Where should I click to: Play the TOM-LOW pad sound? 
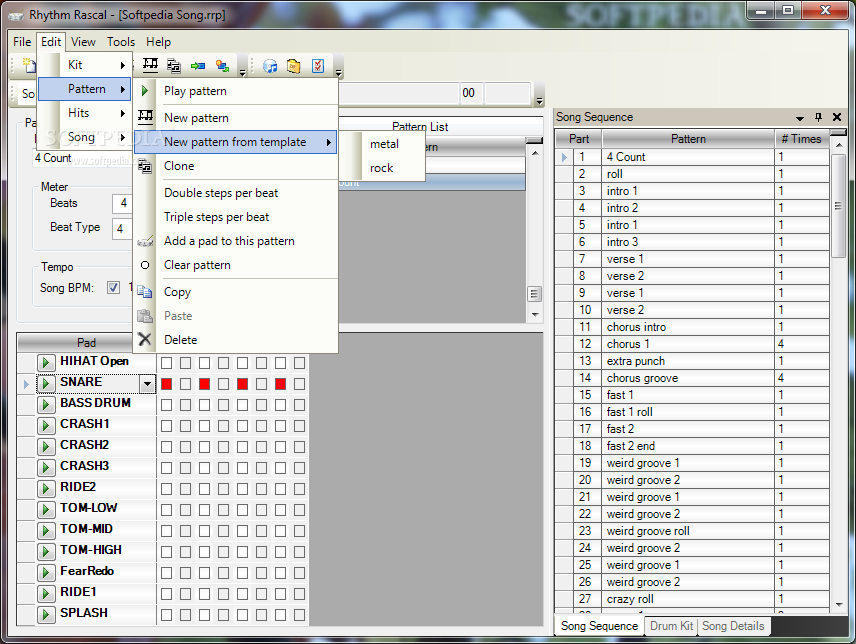coord(46,510)
